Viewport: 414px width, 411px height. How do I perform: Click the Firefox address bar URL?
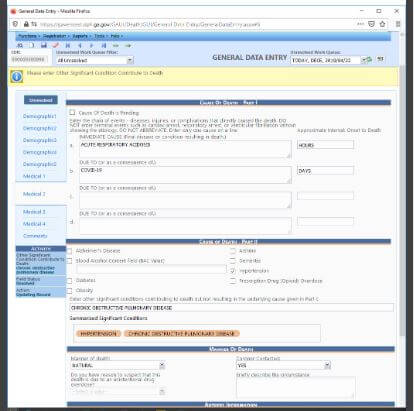(150, 24)
